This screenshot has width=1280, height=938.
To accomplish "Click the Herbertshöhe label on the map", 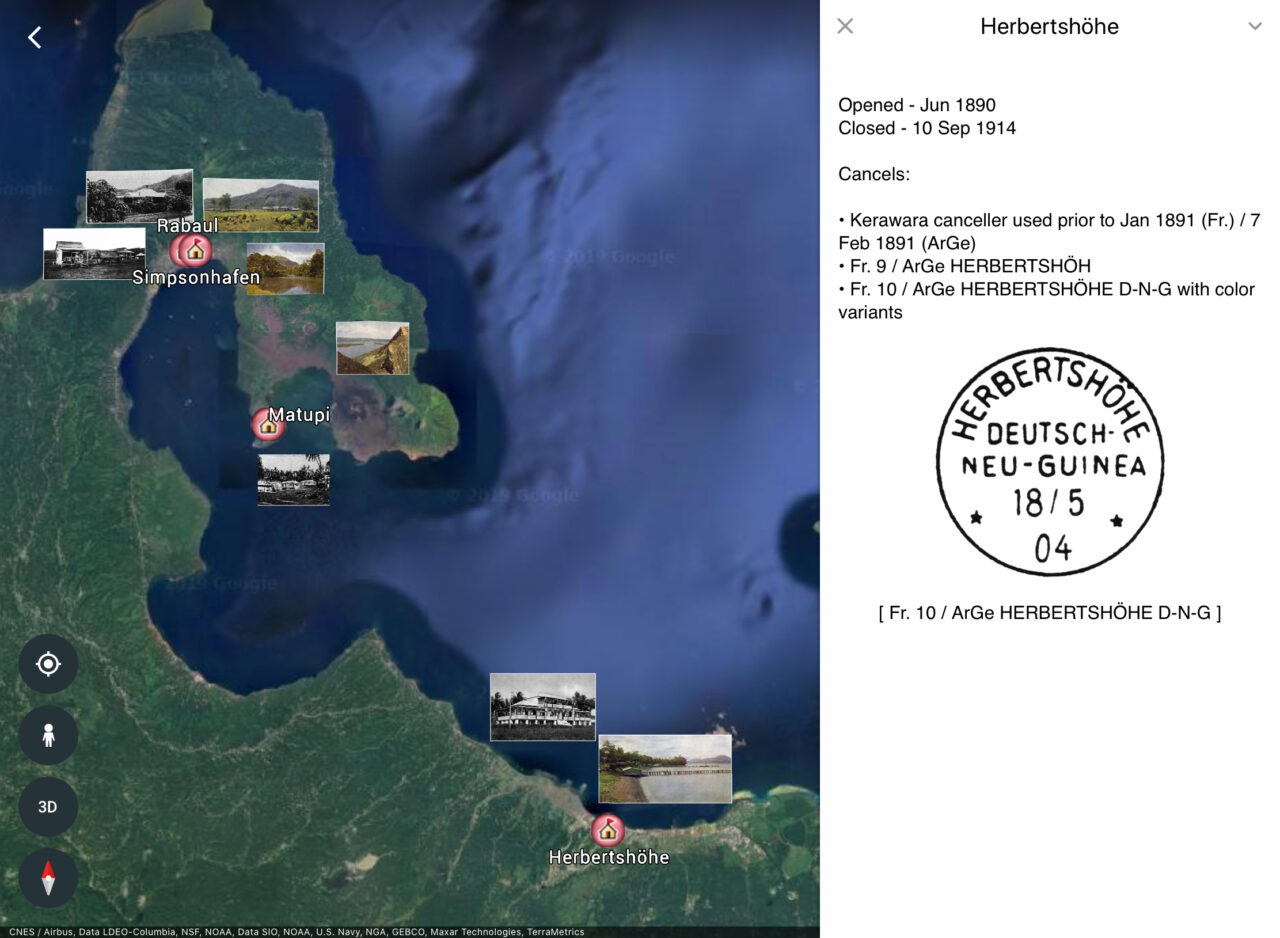I will pos(609,856).
